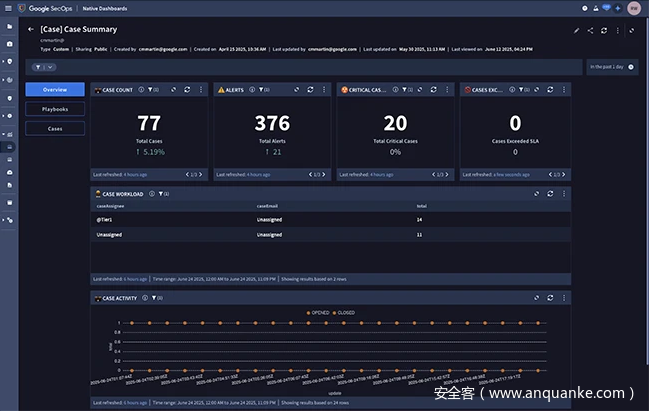Image resolution: width=650 pixels, height=412 pixels.
Task: Refresh the Case Activity chart
Action: [550, 298]
